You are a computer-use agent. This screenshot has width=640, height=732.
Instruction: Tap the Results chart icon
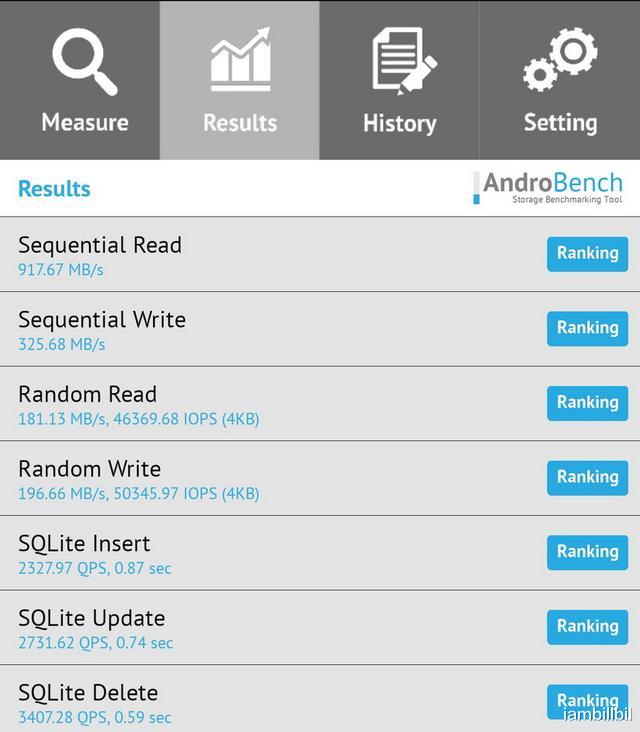pyautogui.click(x=240, y=60)
